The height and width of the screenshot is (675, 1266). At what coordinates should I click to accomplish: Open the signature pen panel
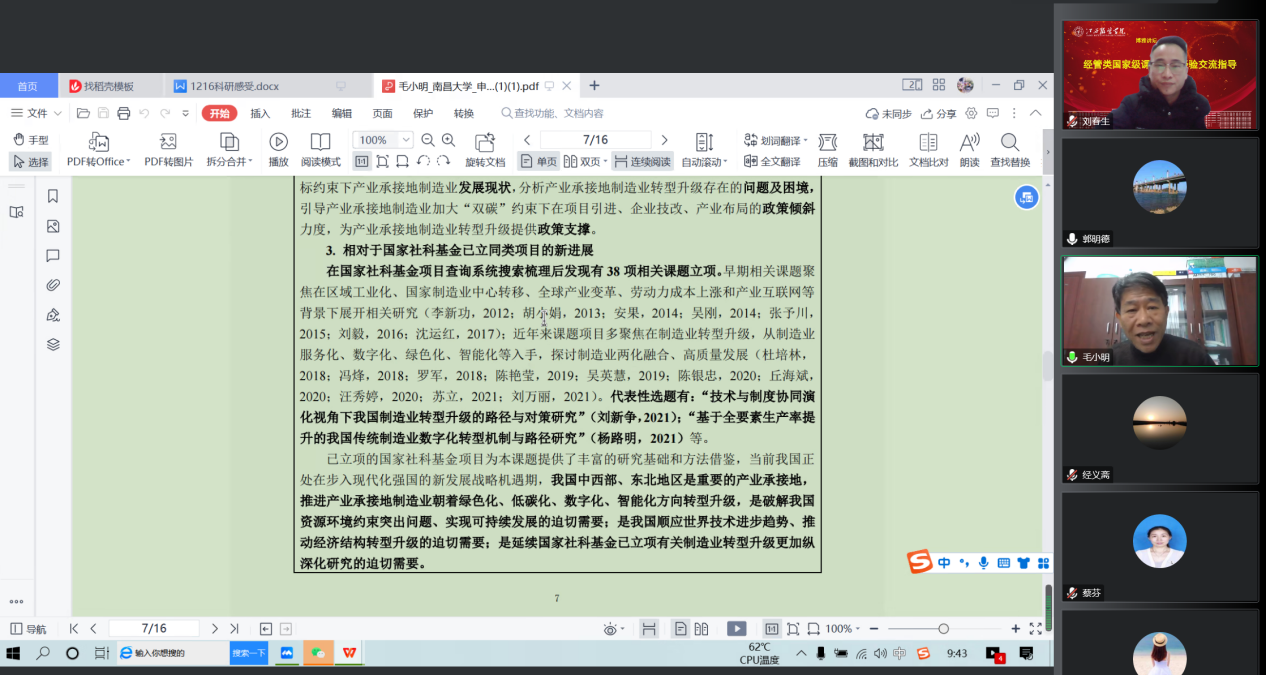(53, 315)
